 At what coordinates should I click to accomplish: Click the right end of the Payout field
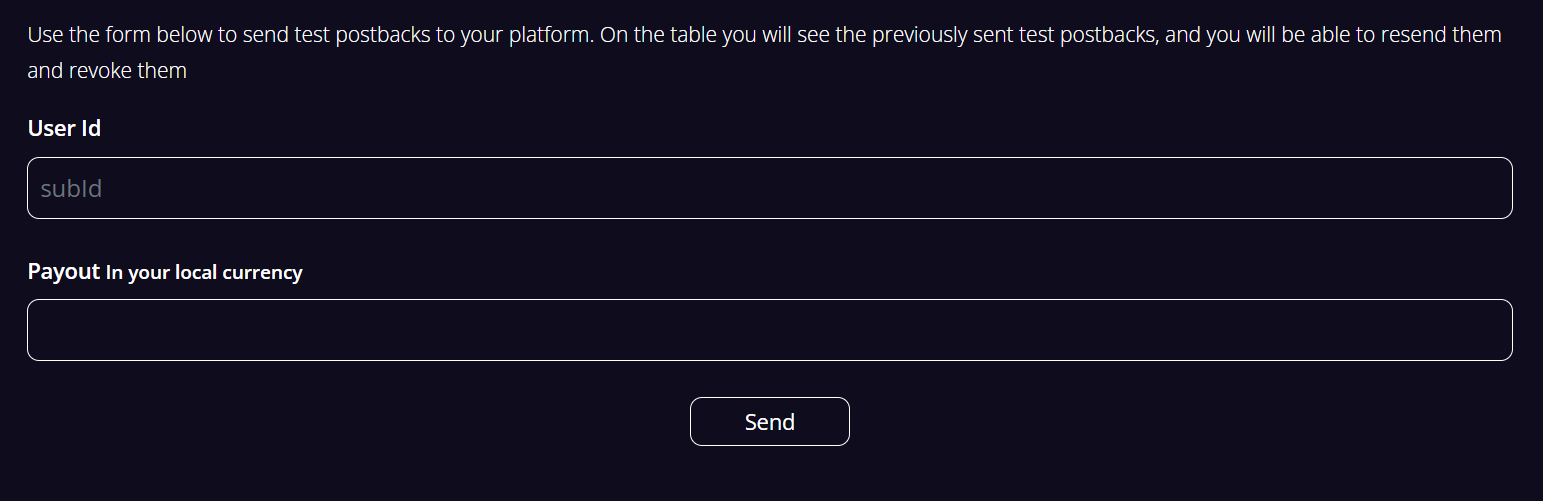tap(1480, 330)
